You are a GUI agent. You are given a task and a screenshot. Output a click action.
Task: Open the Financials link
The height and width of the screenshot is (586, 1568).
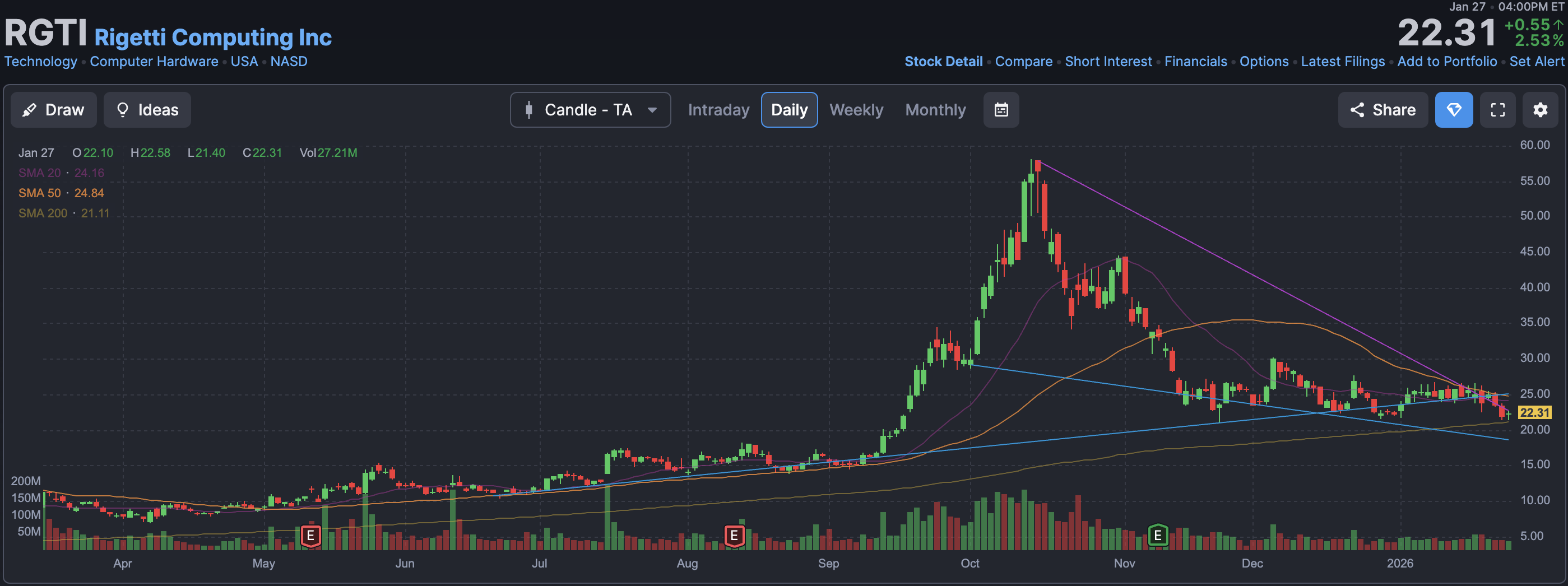(1195, 62)
